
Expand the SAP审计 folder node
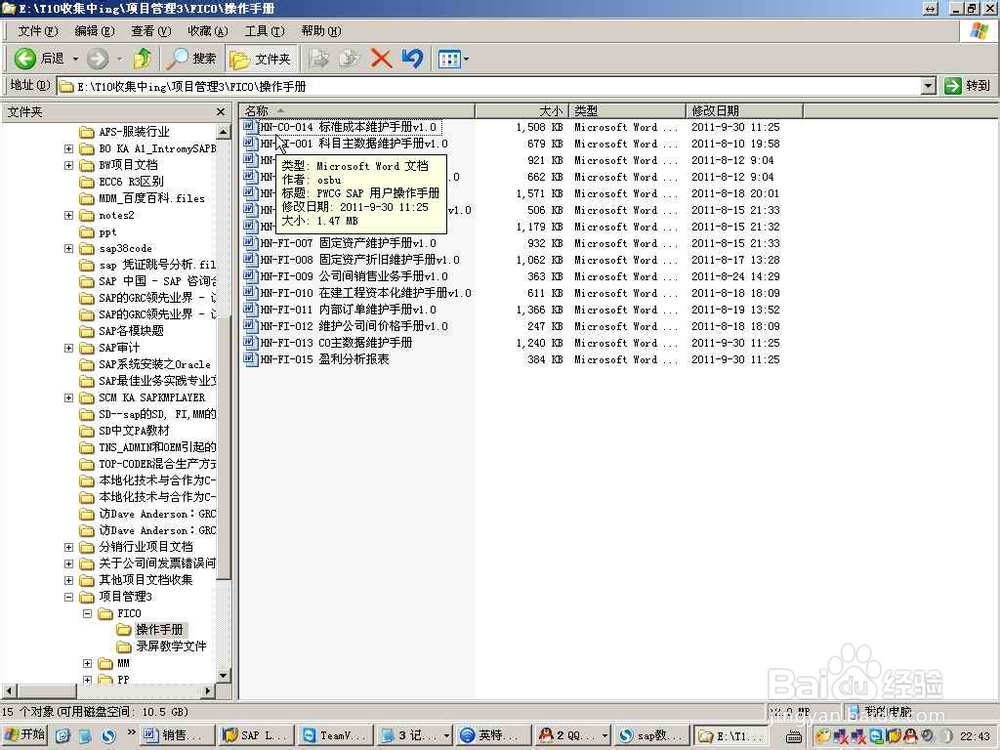69,348
